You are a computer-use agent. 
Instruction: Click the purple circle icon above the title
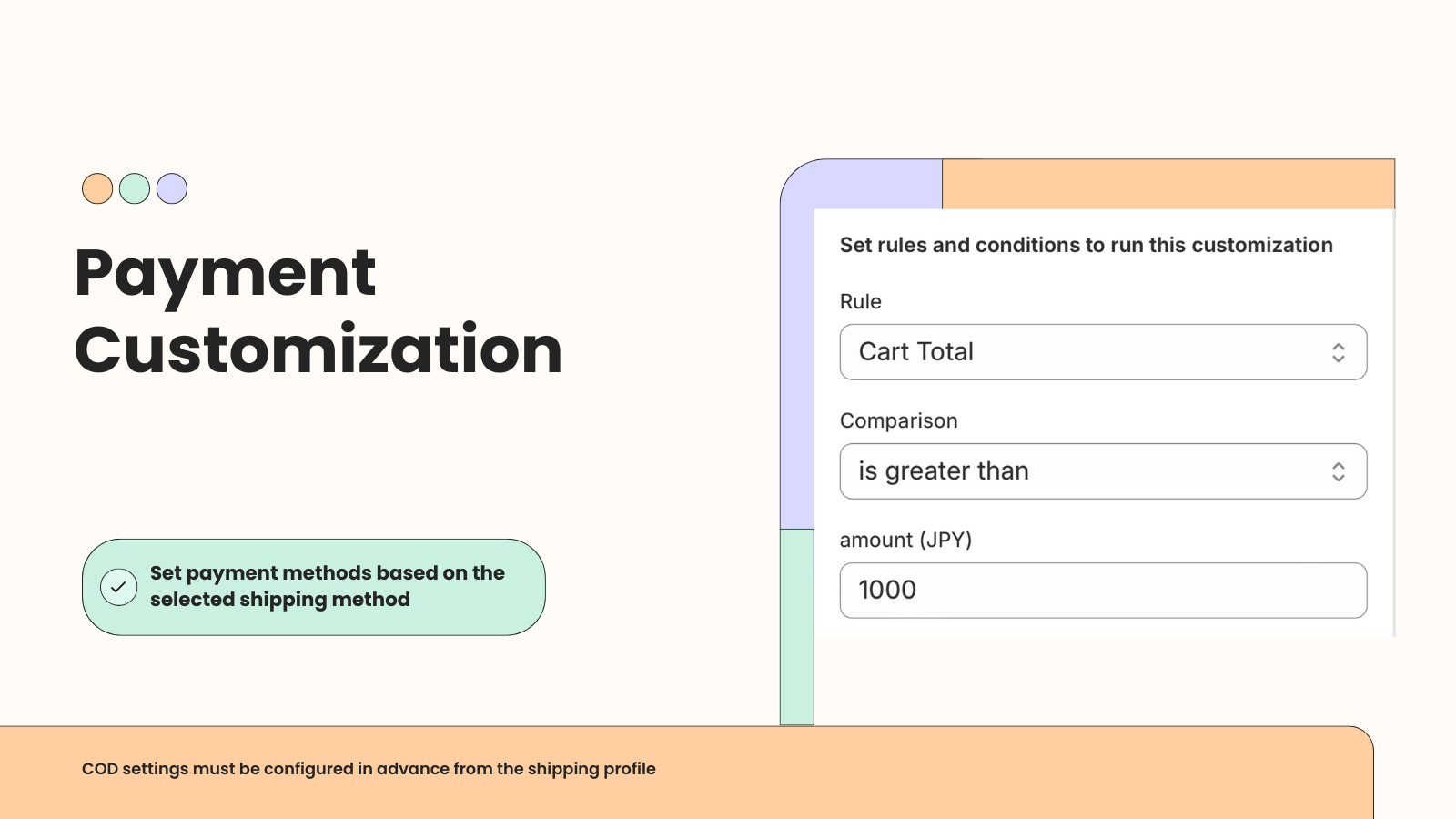(x=172, y=188)
